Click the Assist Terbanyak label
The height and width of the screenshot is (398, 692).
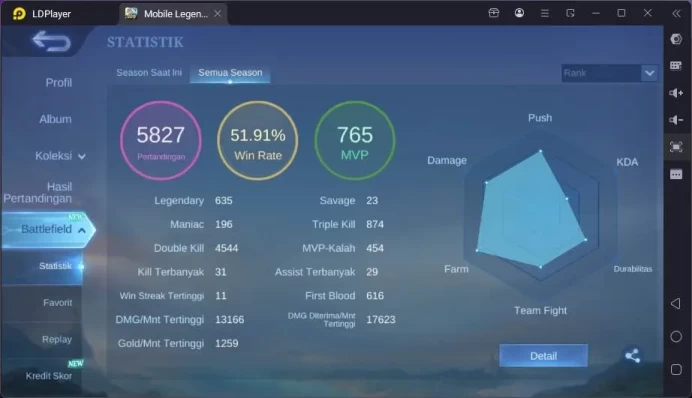point(315,272)
